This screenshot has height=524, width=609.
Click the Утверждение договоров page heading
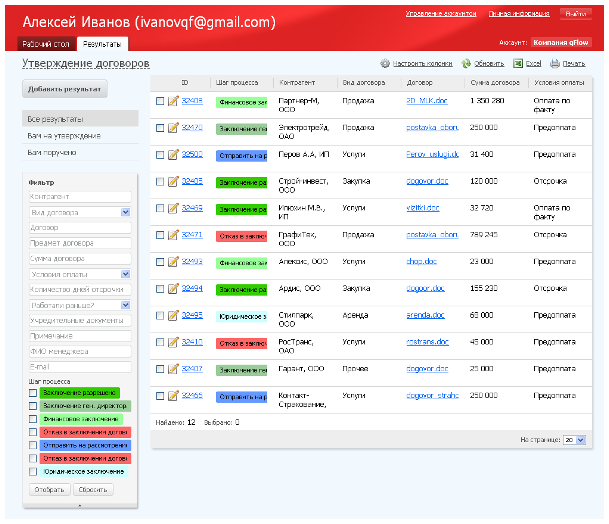[86, 63]
